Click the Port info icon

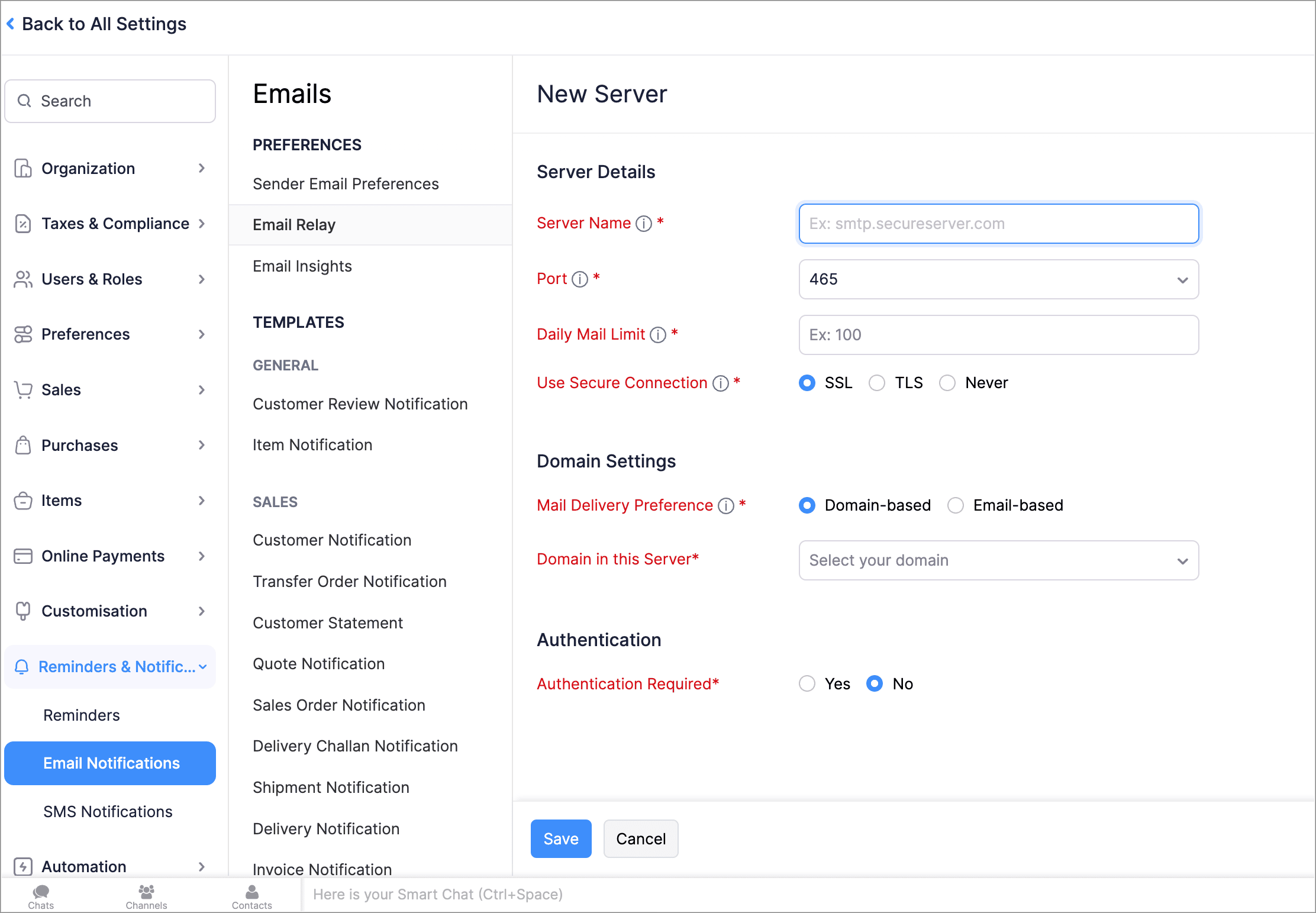point(580,279)
